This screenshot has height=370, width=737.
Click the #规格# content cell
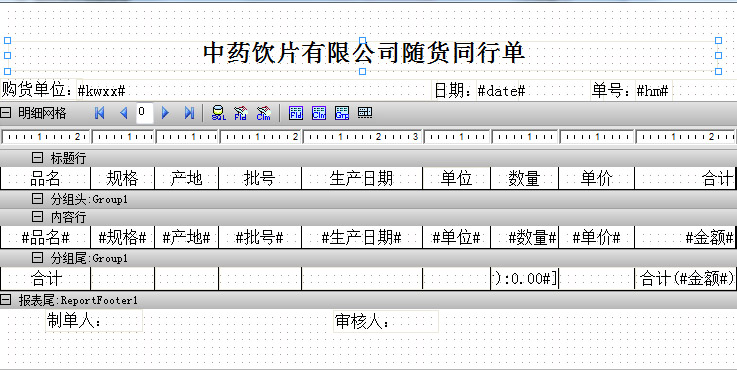pyautogui.click(x=122, y=237)
